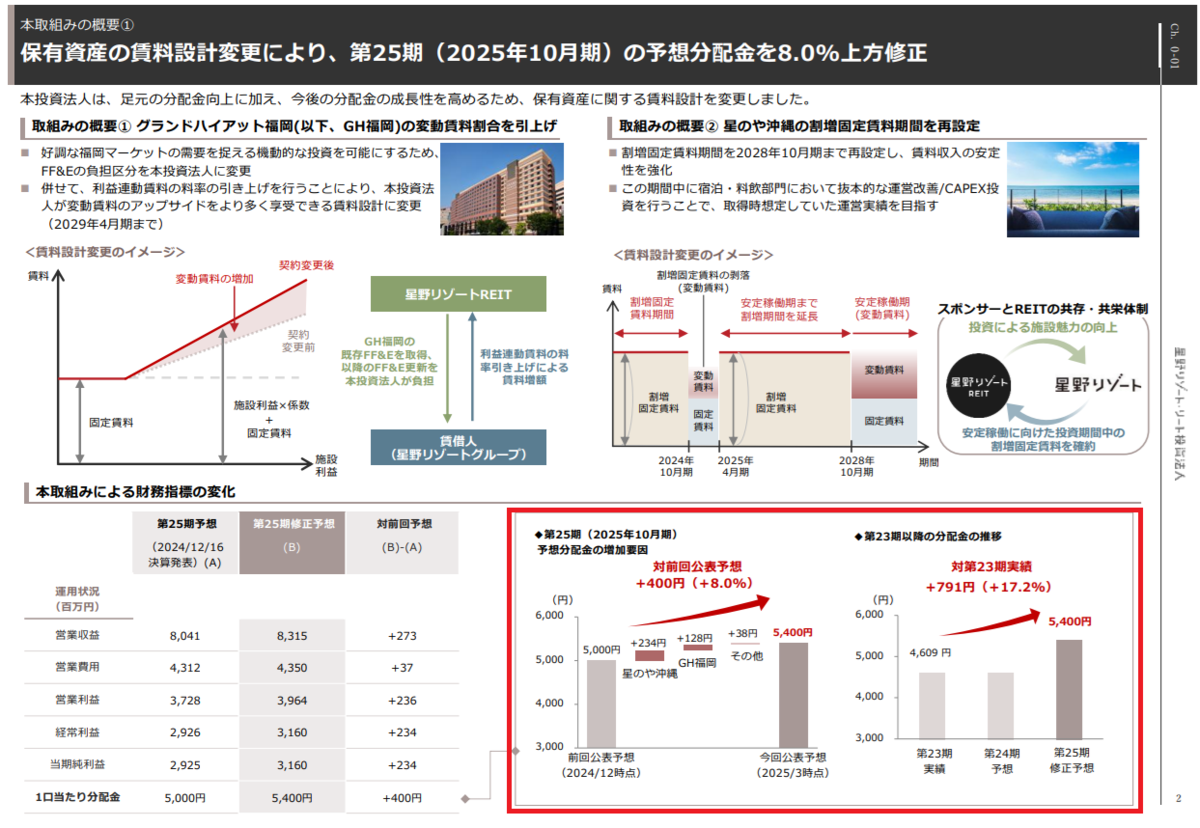Click the 営業費用 value 4,312
The image size is (1200, 828).
click(x=185, y=666)
